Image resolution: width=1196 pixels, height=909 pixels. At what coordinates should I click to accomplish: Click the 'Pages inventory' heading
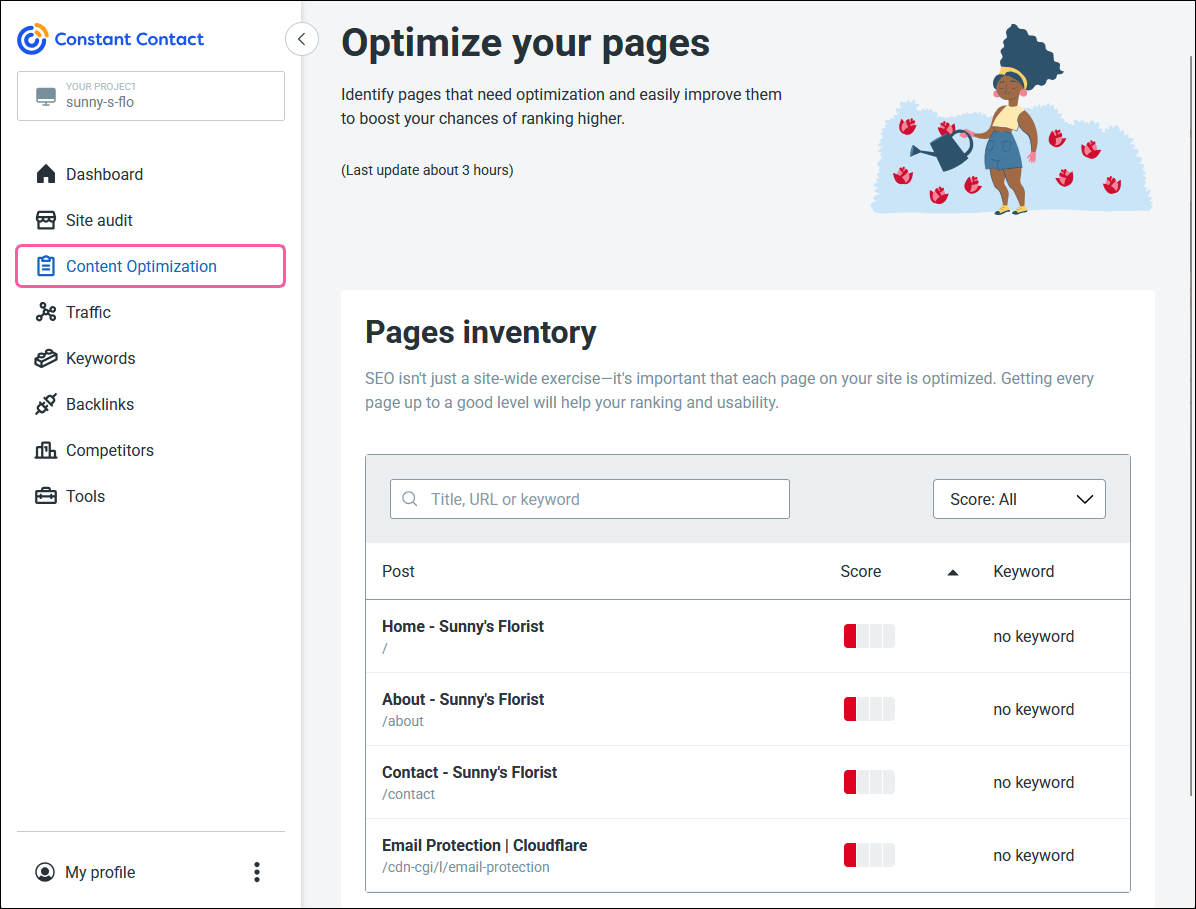tap(481, 332)
